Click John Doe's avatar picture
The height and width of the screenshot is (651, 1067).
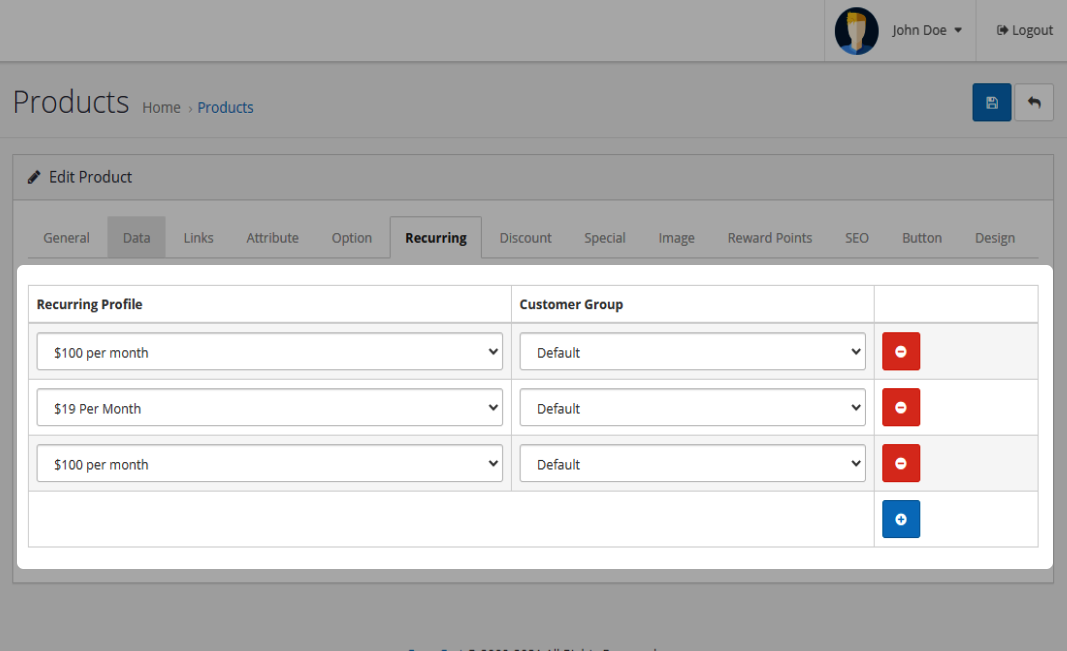coord(856,31)
